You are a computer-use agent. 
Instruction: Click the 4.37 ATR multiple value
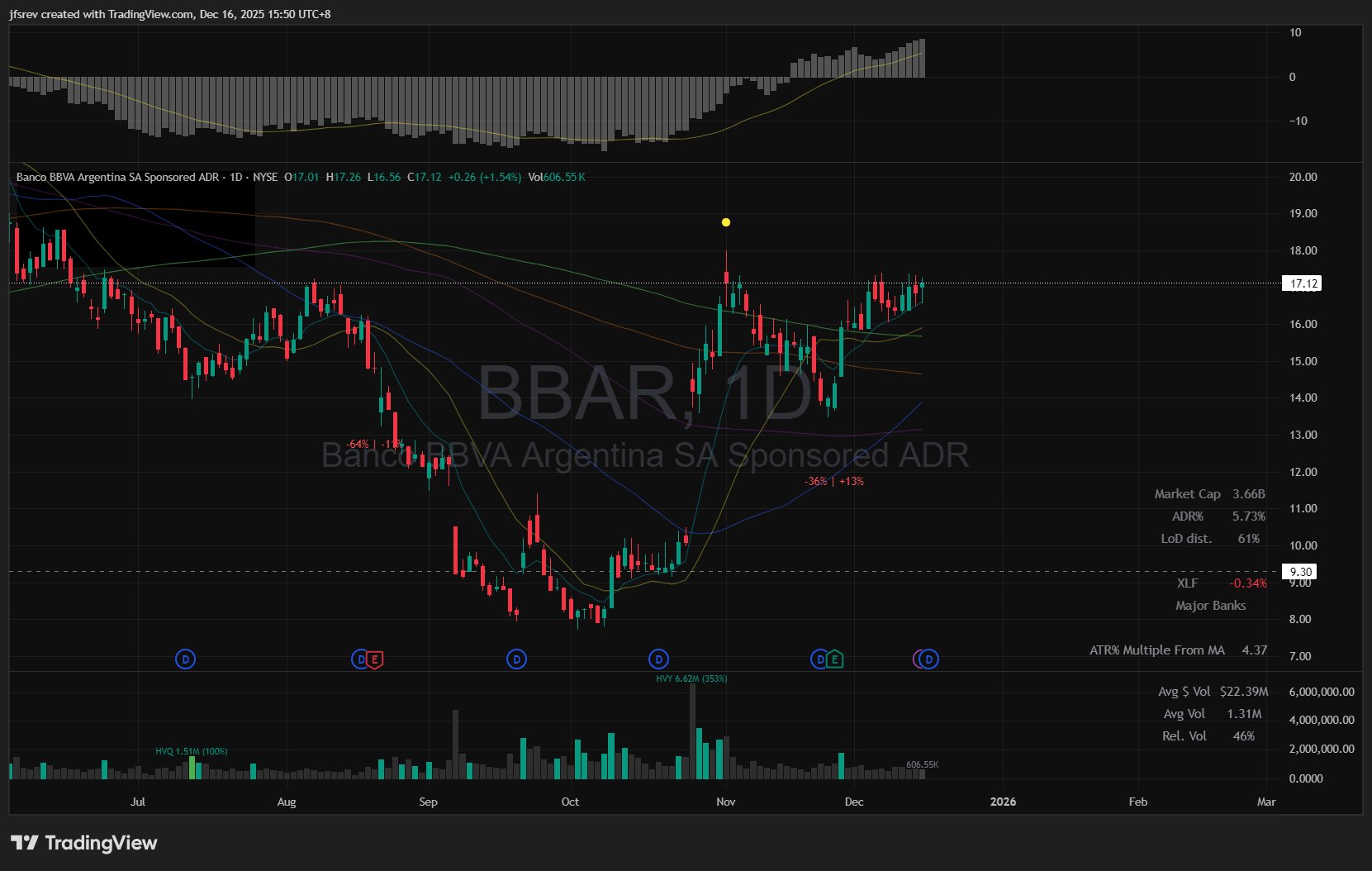click(x=1255, y=650)
